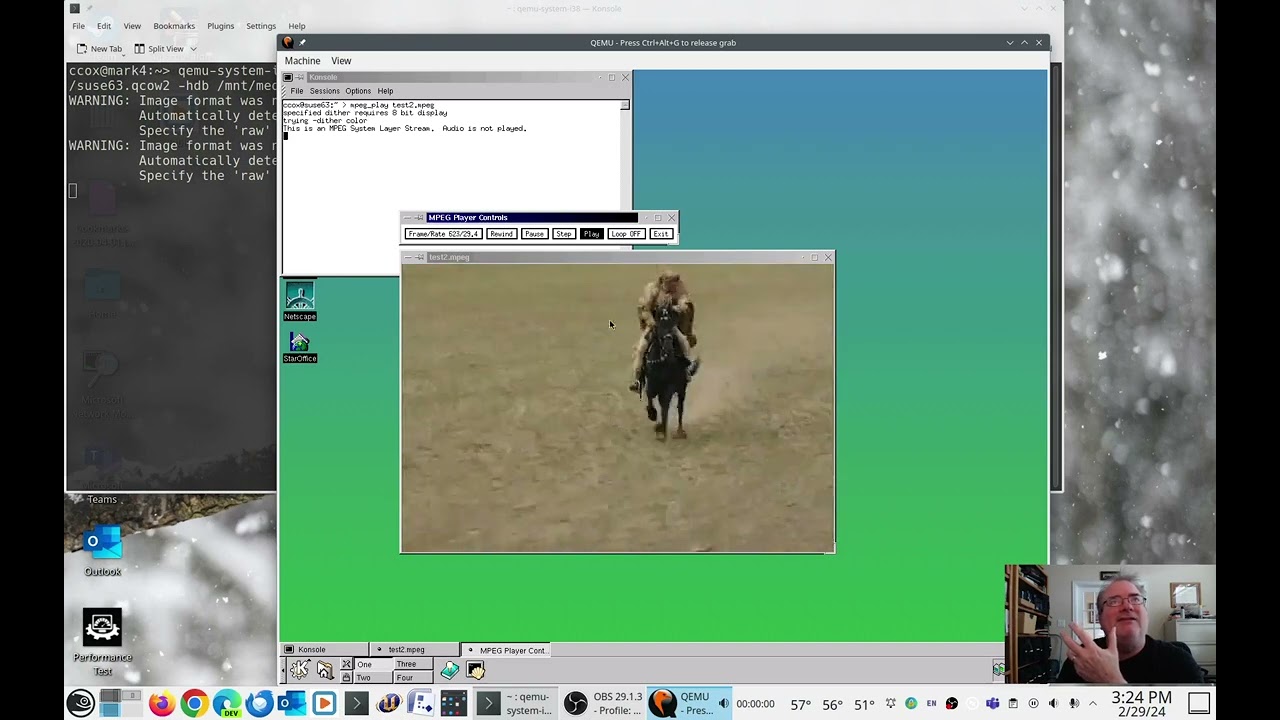Open the Netscape desktop icon
The width and height of the screenshot is (1280, 720).
point(299,299)
